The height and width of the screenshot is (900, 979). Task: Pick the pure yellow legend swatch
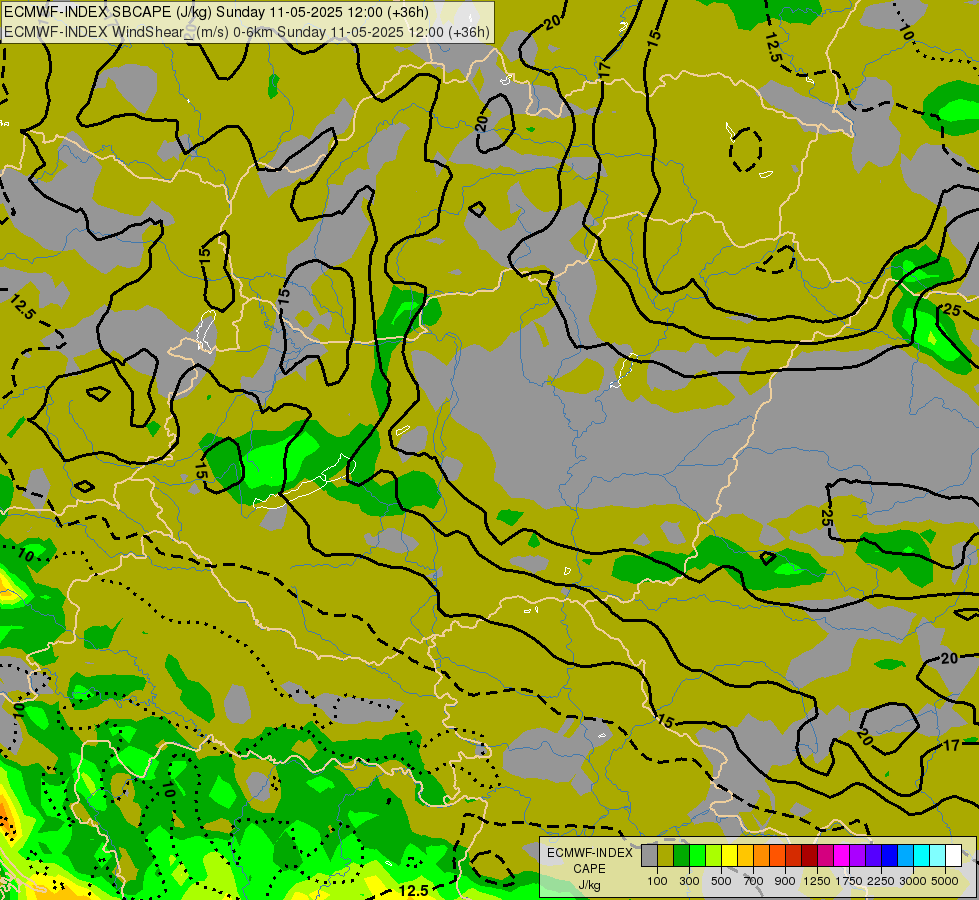point(730,856)
